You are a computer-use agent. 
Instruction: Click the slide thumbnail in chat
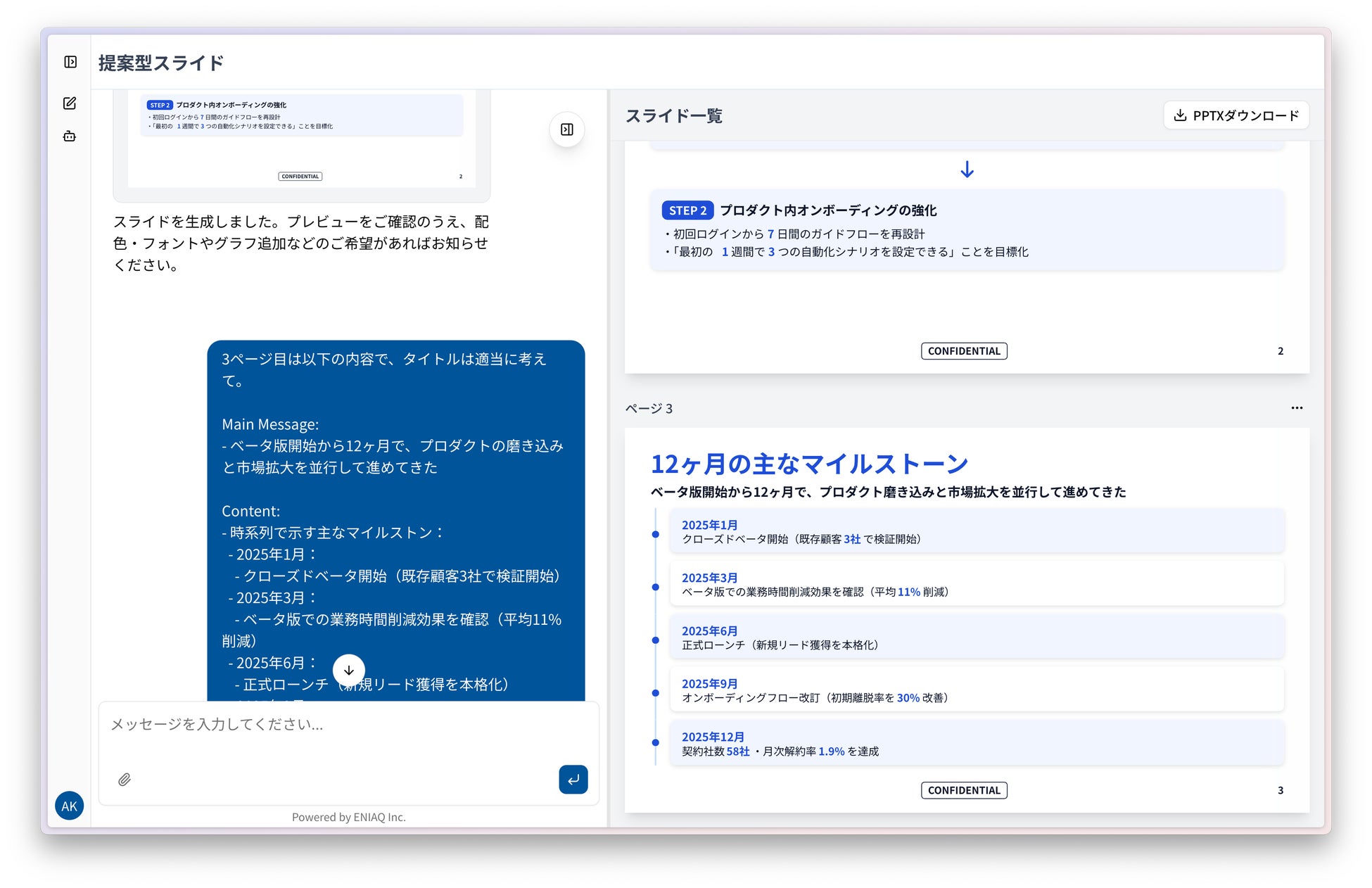tap(301, 141)
